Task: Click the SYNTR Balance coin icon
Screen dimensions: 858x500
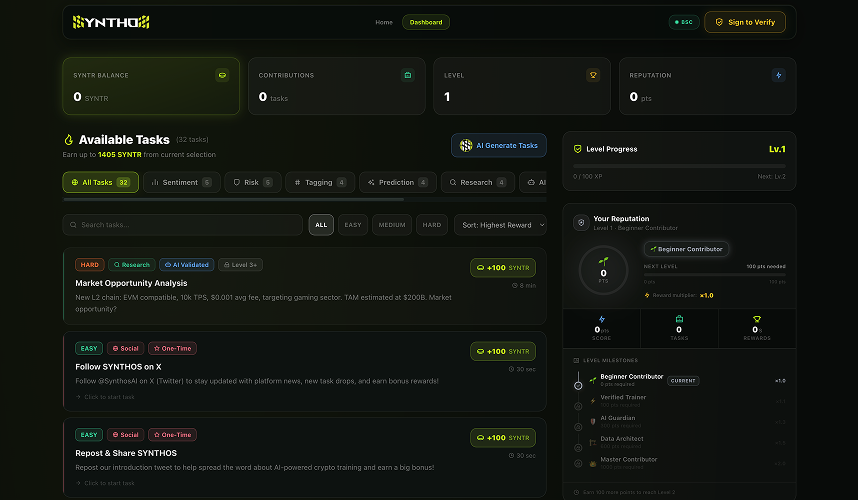Action: point(221,75)
